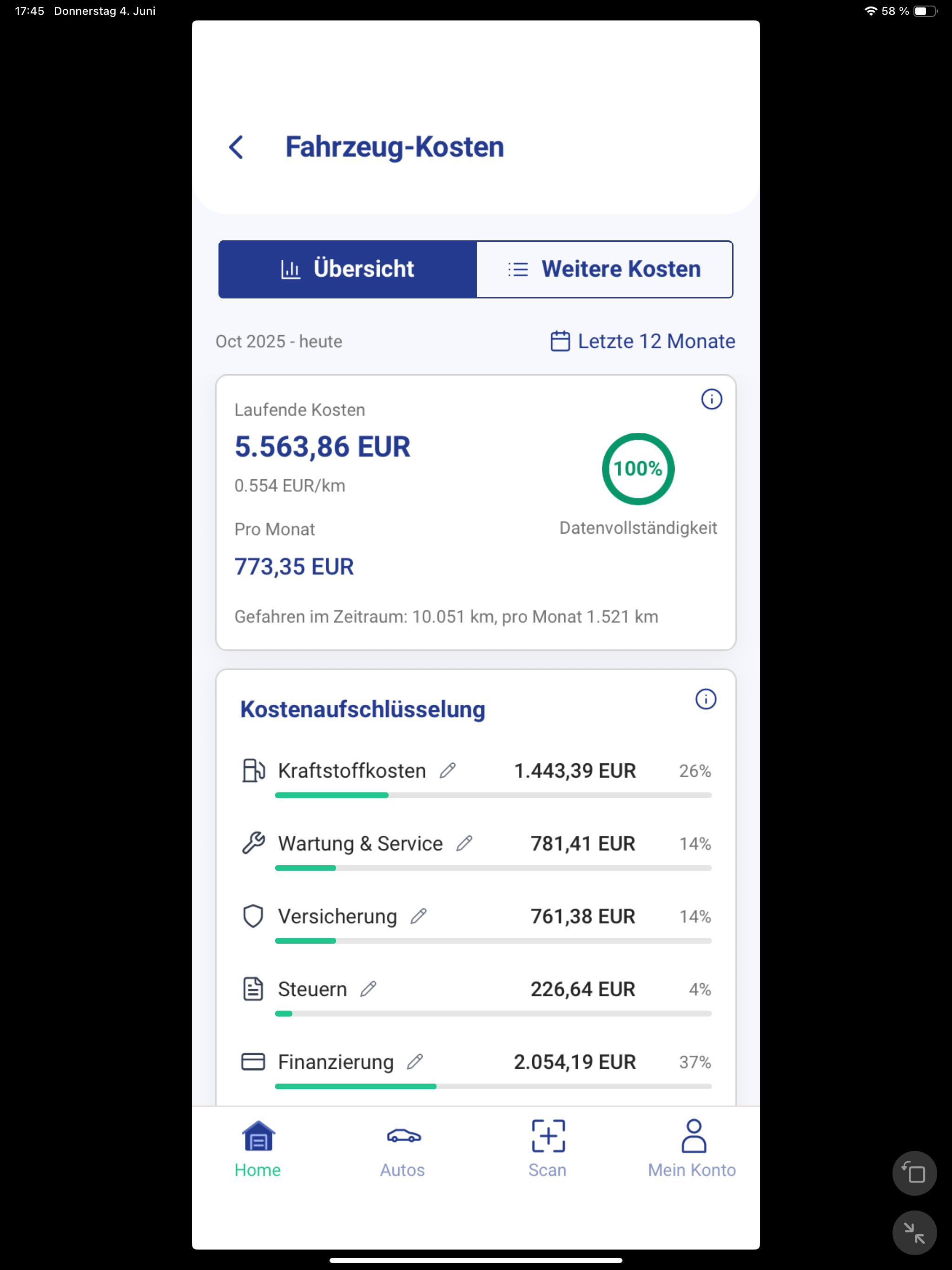The height and width of the screenshot is (1270, 952).
Task: Edit Finanzierung with the pencil icon
Action: click(415, 1062)
